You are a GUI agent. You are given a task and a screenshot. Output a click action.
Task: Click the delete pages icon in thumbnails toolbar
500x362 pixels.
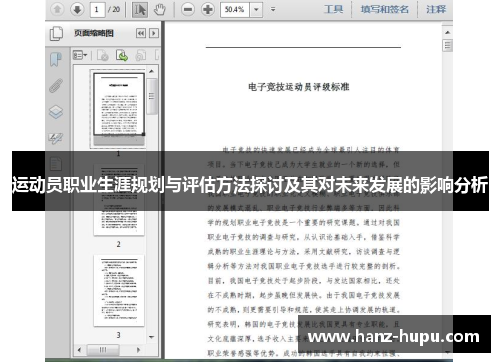(x=102, y=55)
